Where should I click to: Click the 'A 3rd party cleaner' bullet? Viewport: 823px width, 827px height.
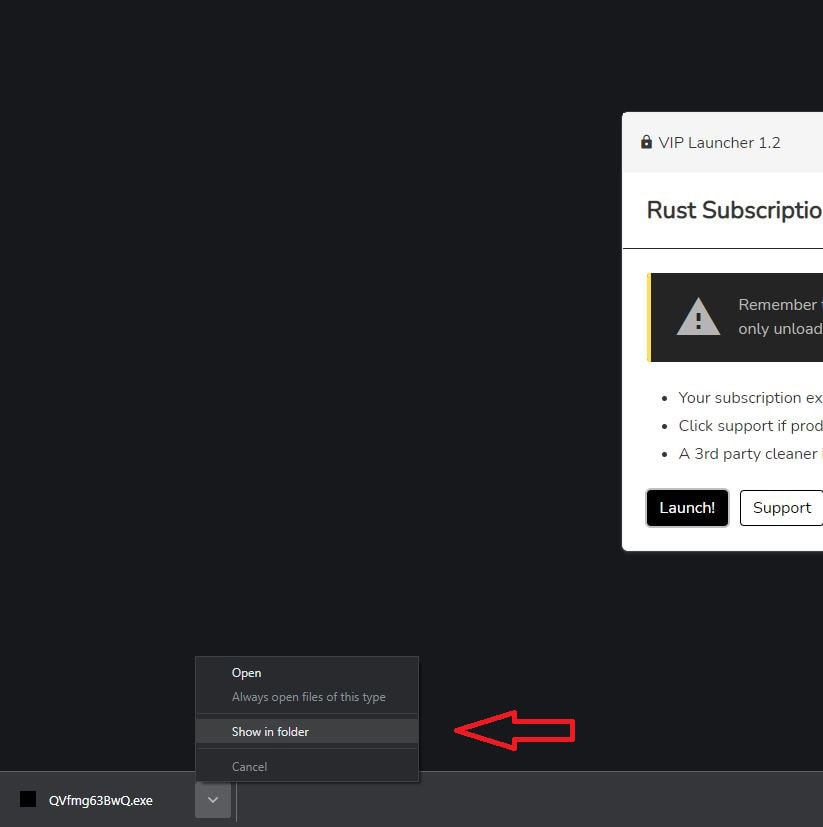(747, 454)
